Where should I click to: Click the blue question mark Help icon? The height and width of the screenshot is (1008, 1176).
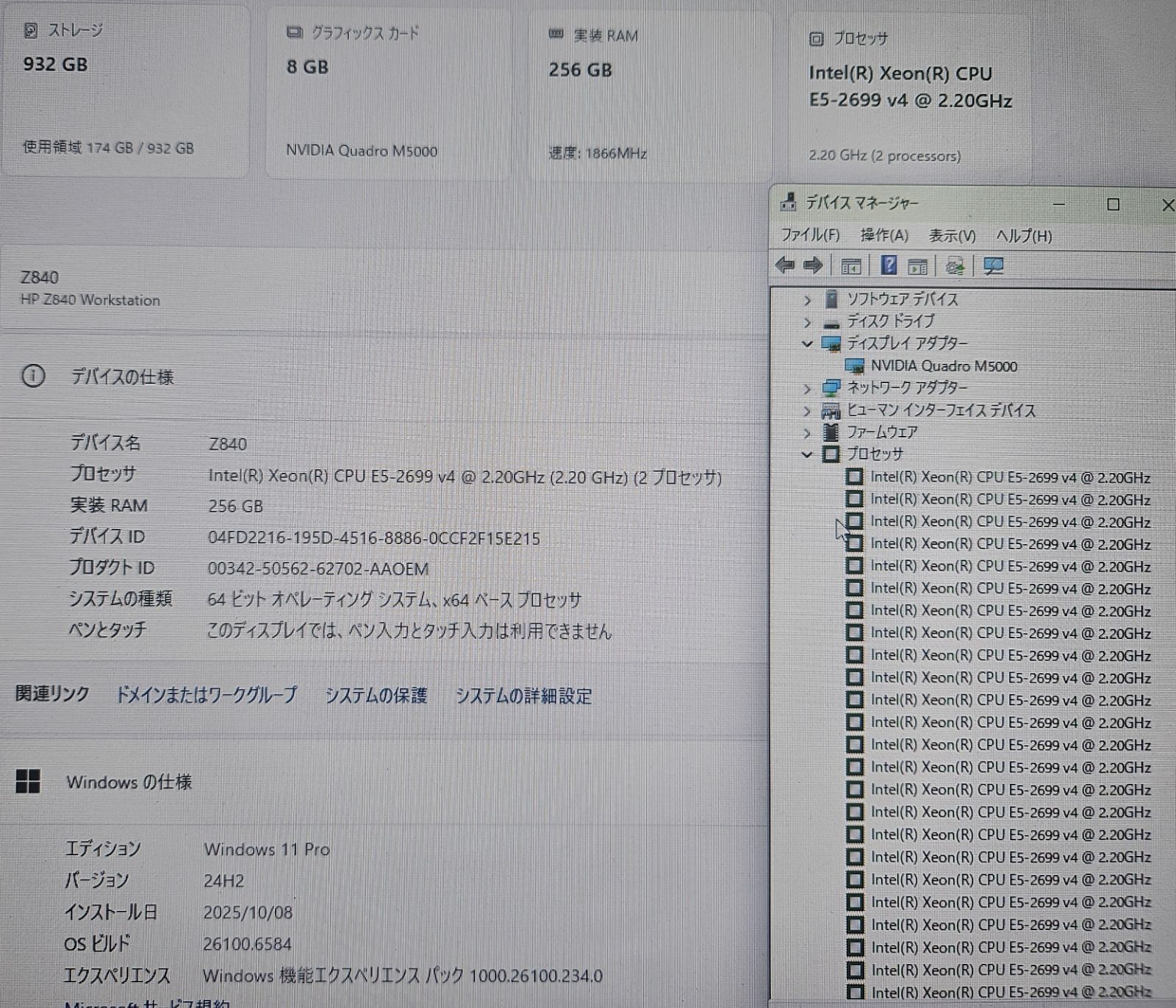coord(889,265)
